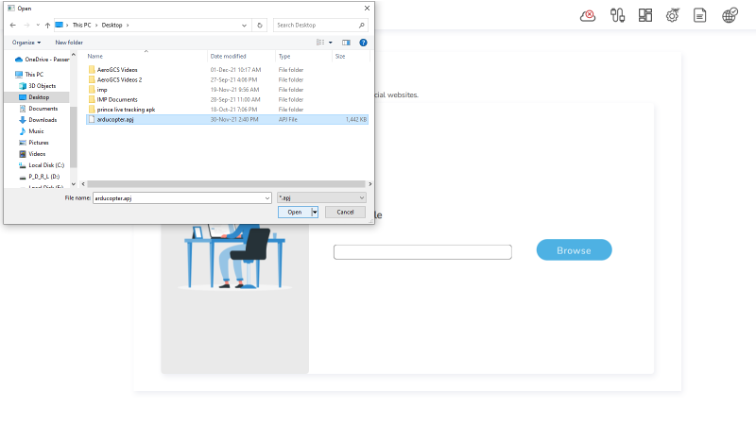Image resolution: width=756 pixels, height=426 pixels.
Task: Open the gear settings icon in app header
Action: point(673,15)
